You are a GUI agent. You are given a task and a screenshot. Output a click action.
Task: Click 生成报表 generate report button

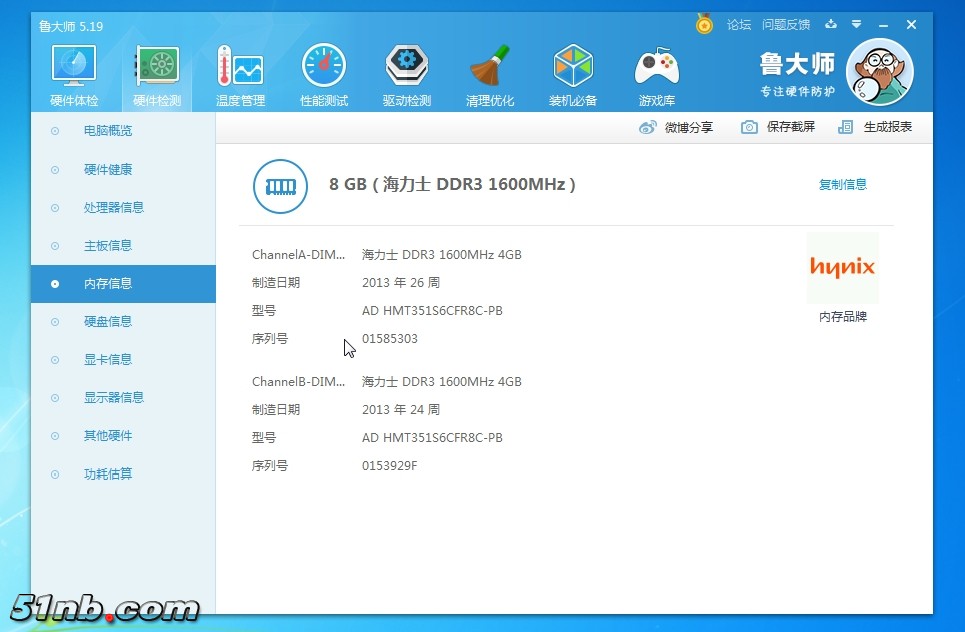(x=875, y=127)
